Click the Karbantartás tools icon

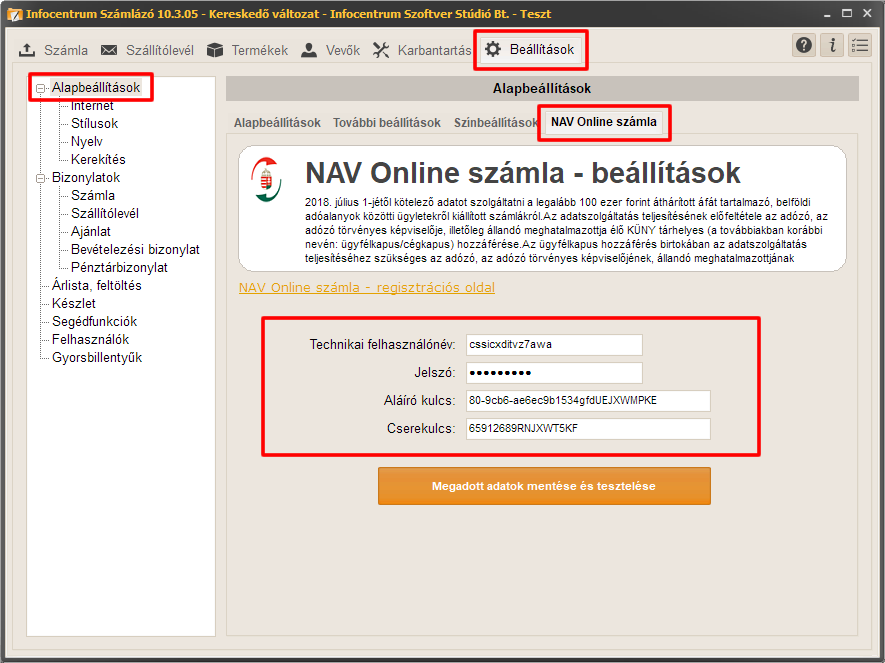[381, 50]
